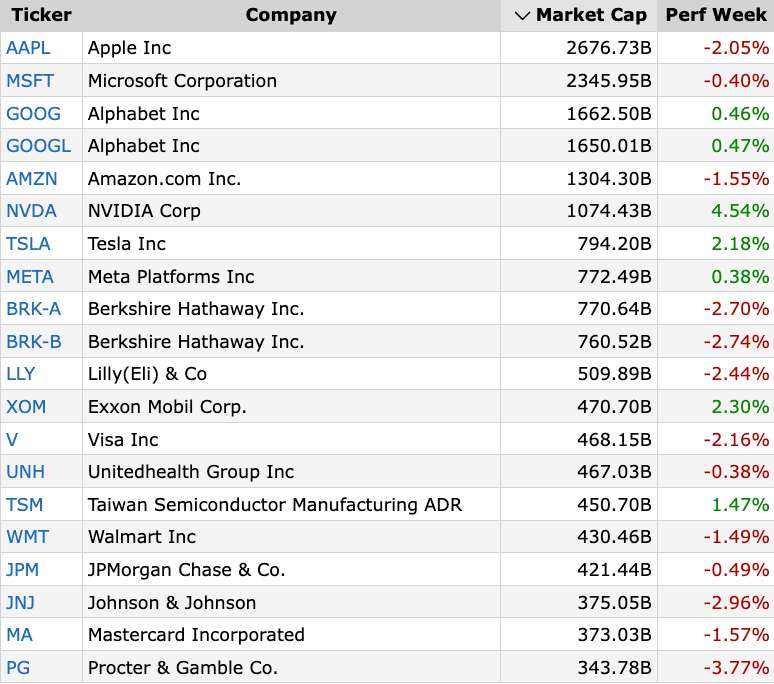Open the BRK-A ticker link

click(x=34, y=309)
